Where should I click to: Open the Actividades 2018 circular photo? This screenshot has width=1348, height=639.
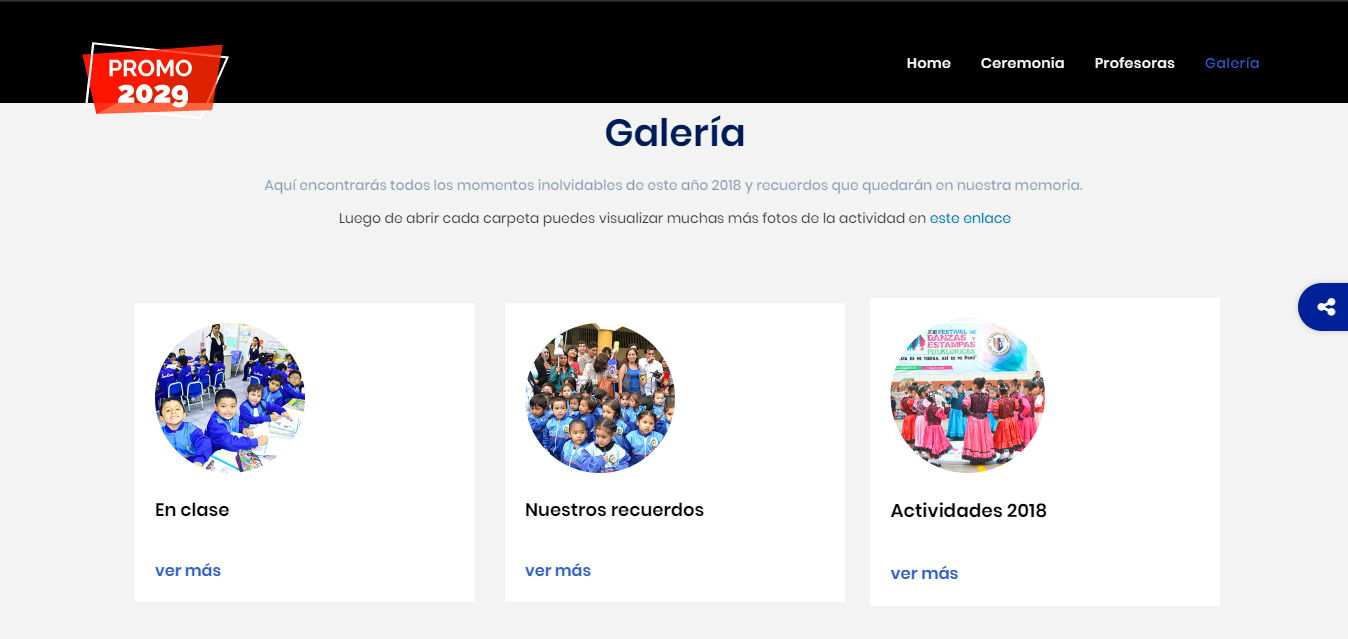[968, 396]
